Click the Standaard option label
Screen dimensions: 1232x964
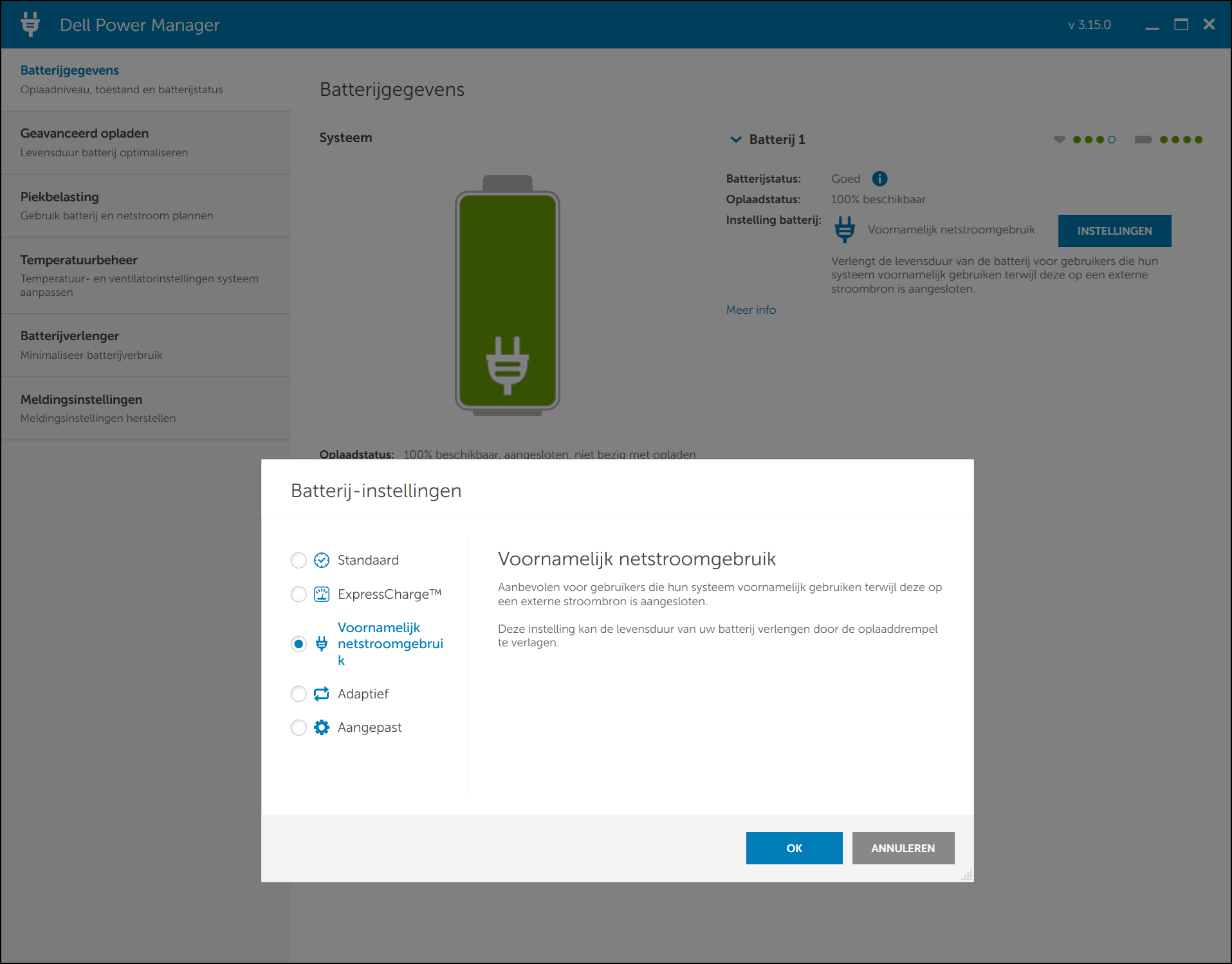[368, 560]
